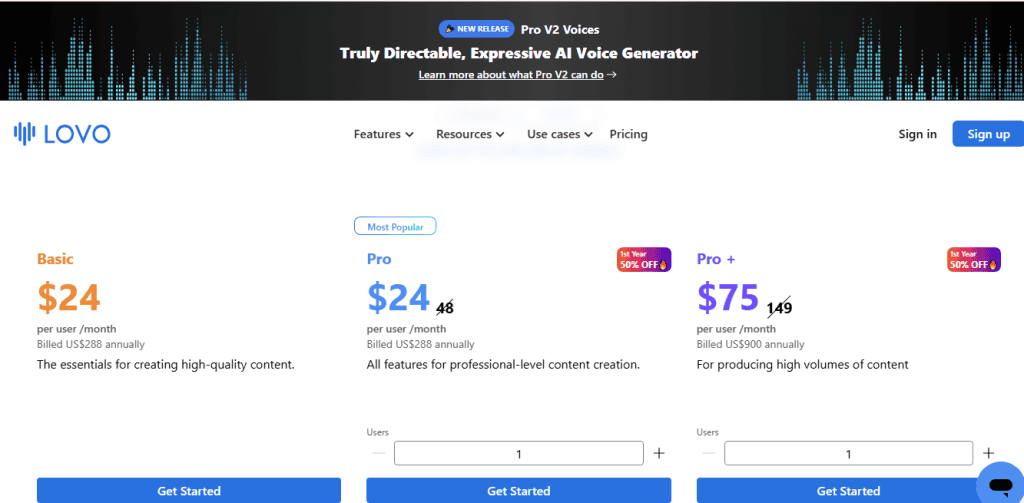Open the chat support bubble
This screenshot has height=503, width=1024.
(x=997, y=484)
